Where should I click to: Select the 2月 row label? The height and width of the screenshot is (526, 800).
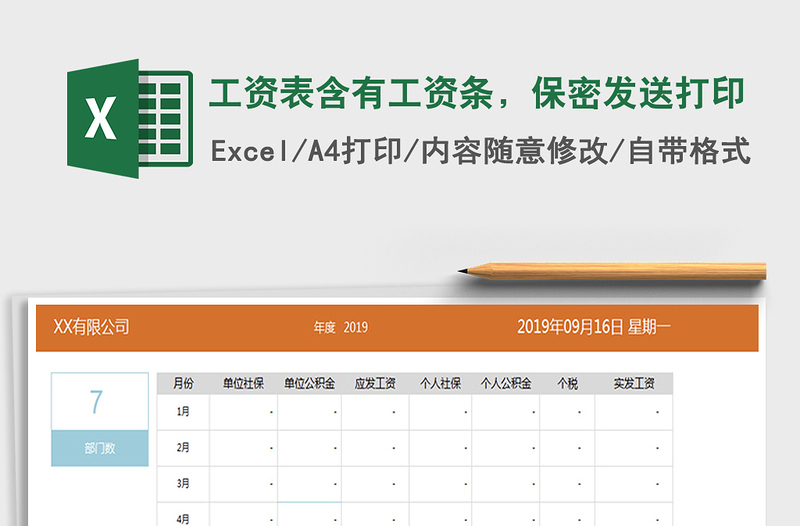tap(183, 448)
